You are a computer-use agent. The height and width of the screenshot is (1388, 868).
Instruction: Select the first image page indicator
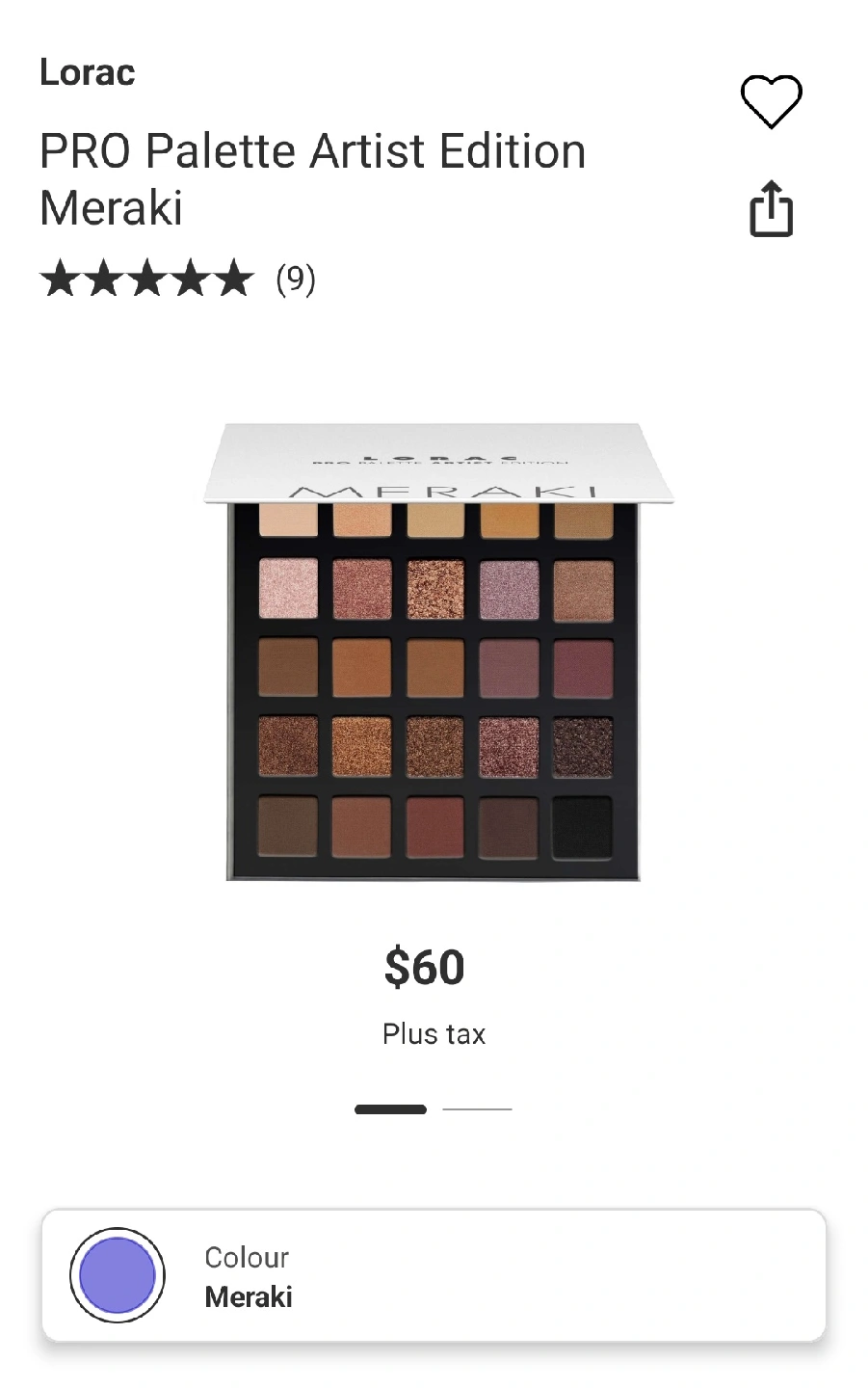point(390,1109)
